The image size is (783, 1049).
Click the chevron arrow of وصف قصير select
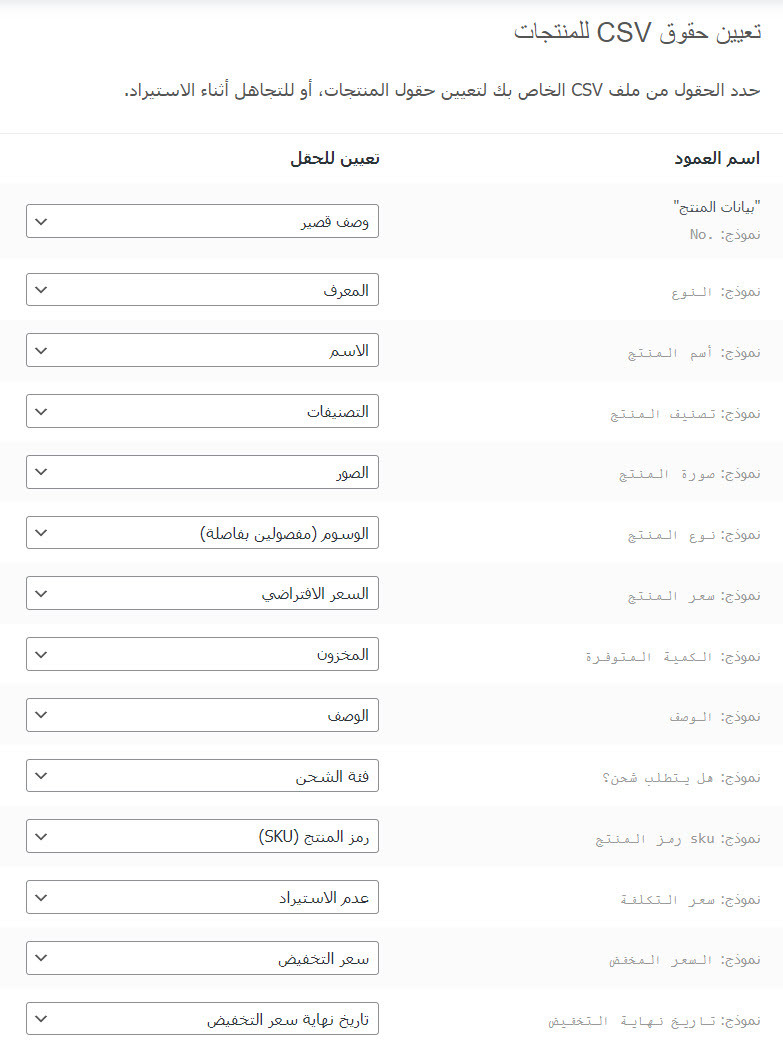pyautogui.click(x=41, y=221)
